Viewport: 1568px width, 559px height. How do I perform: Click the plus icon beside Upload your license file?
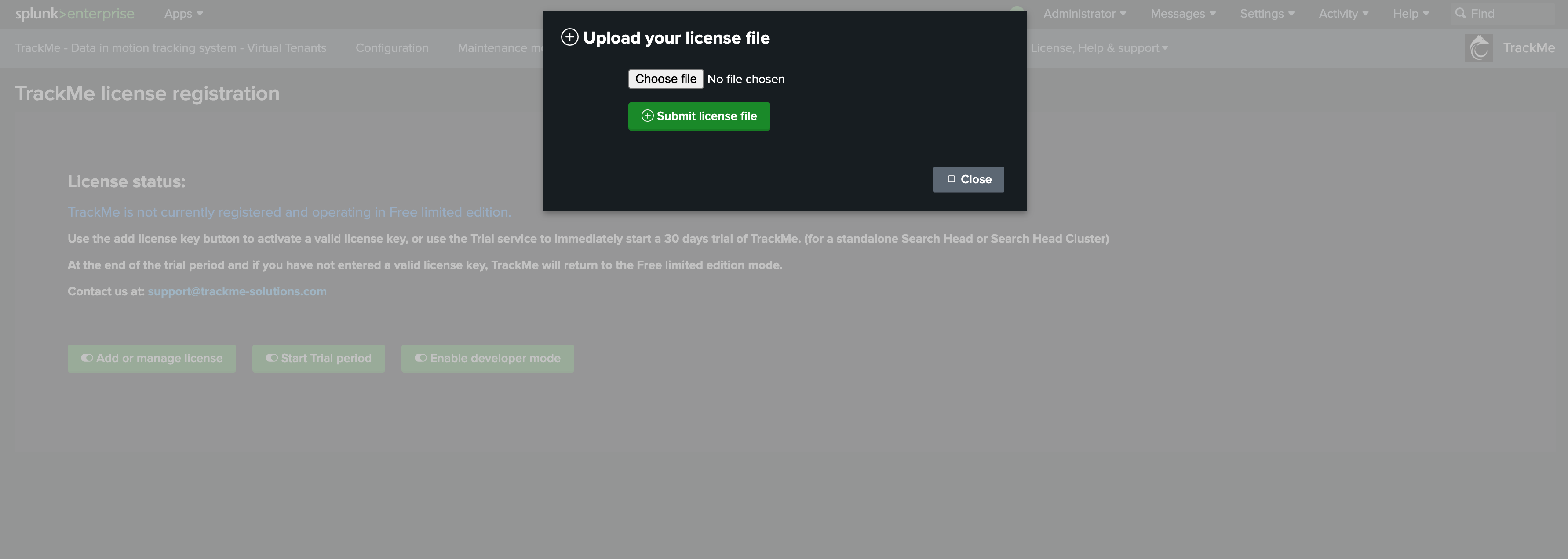pyautogui.click(x=569, y=38)
